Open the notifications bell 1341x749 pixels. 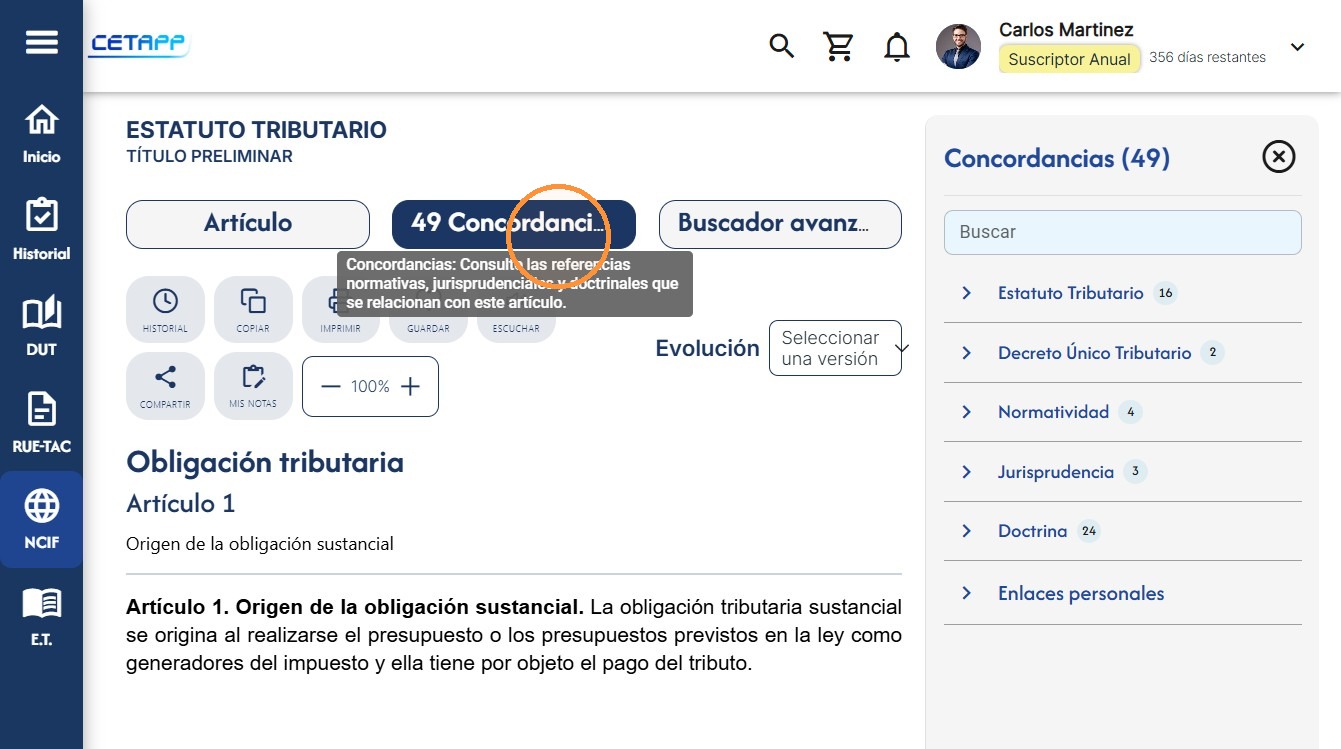(897, 46)
